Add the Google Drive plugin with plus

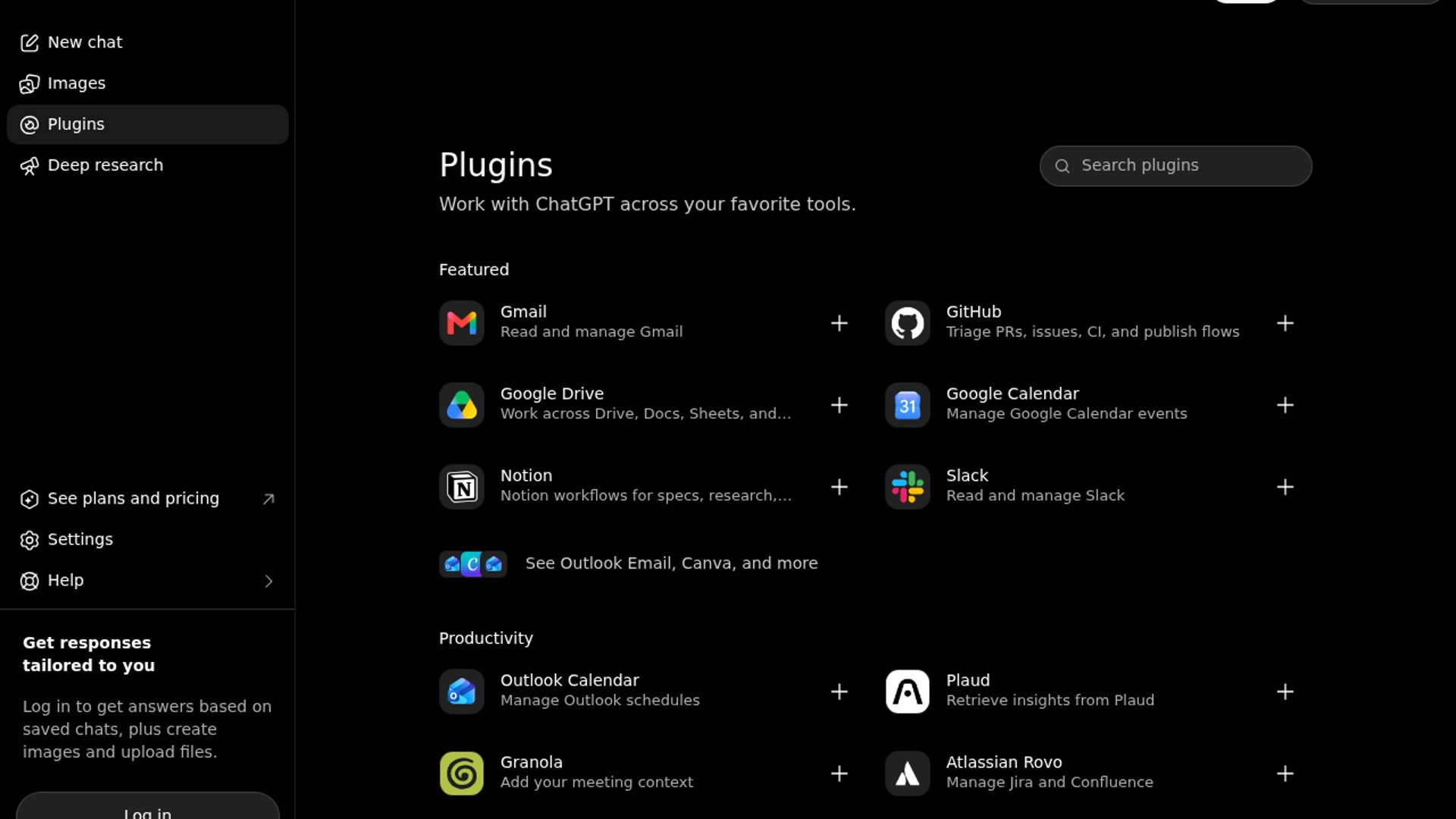pos(839,405)
